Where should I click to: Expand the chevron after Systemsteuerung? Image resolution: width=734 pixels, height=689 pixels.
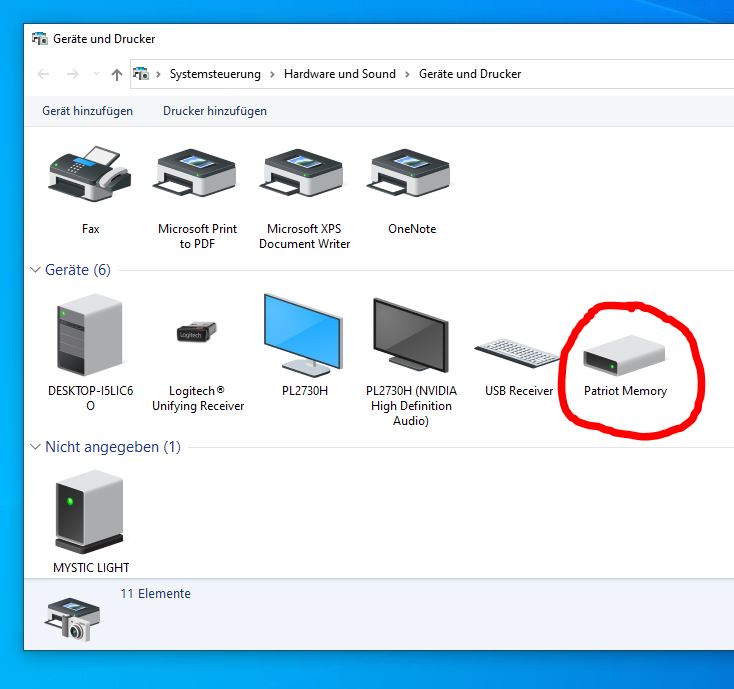click(x=272, y=74)
